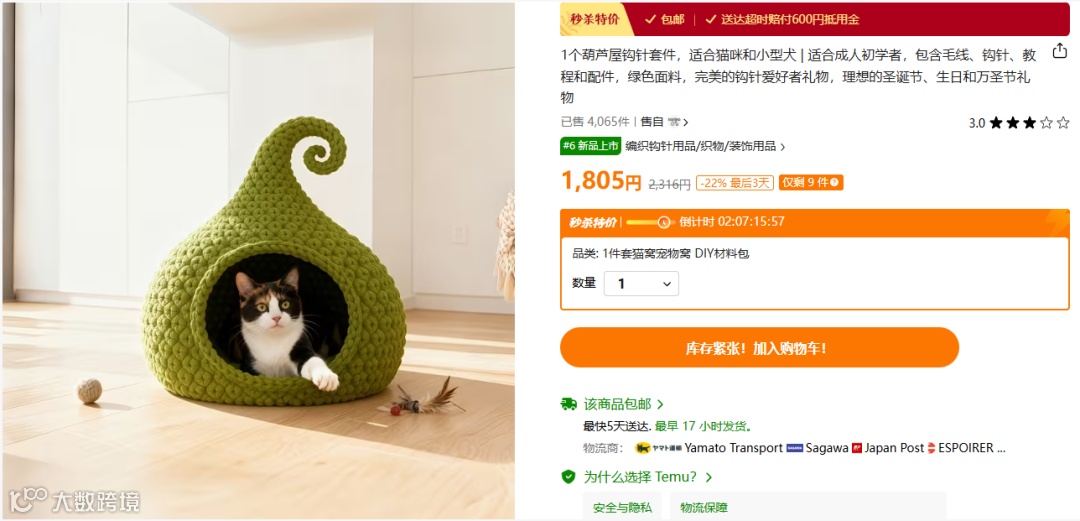Click 库存紧张！加入购物车！ button
The width and height of the screenshot is (1080, 521).
coord(759,347)
